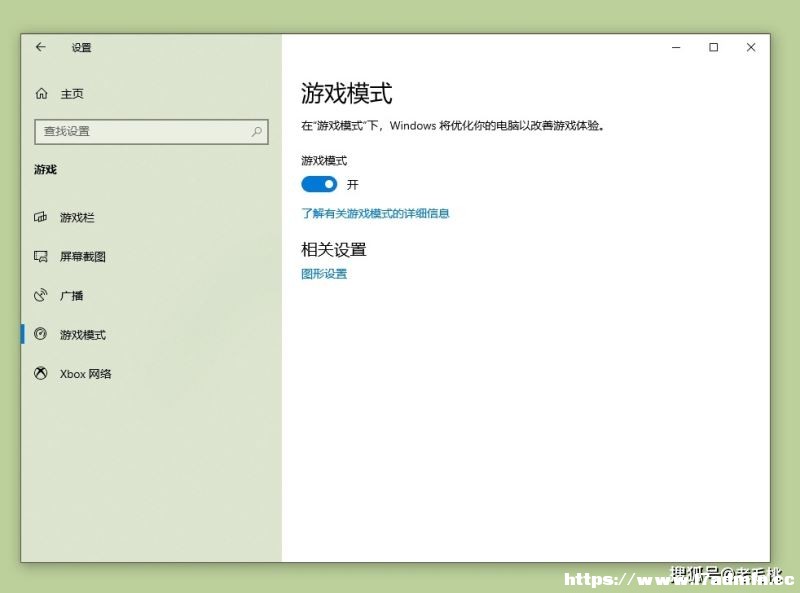The height and width of the screenshot is (593, 800).
Task: Open link 了解有关游戏模式的详细信息
Action: click(375, 213)
